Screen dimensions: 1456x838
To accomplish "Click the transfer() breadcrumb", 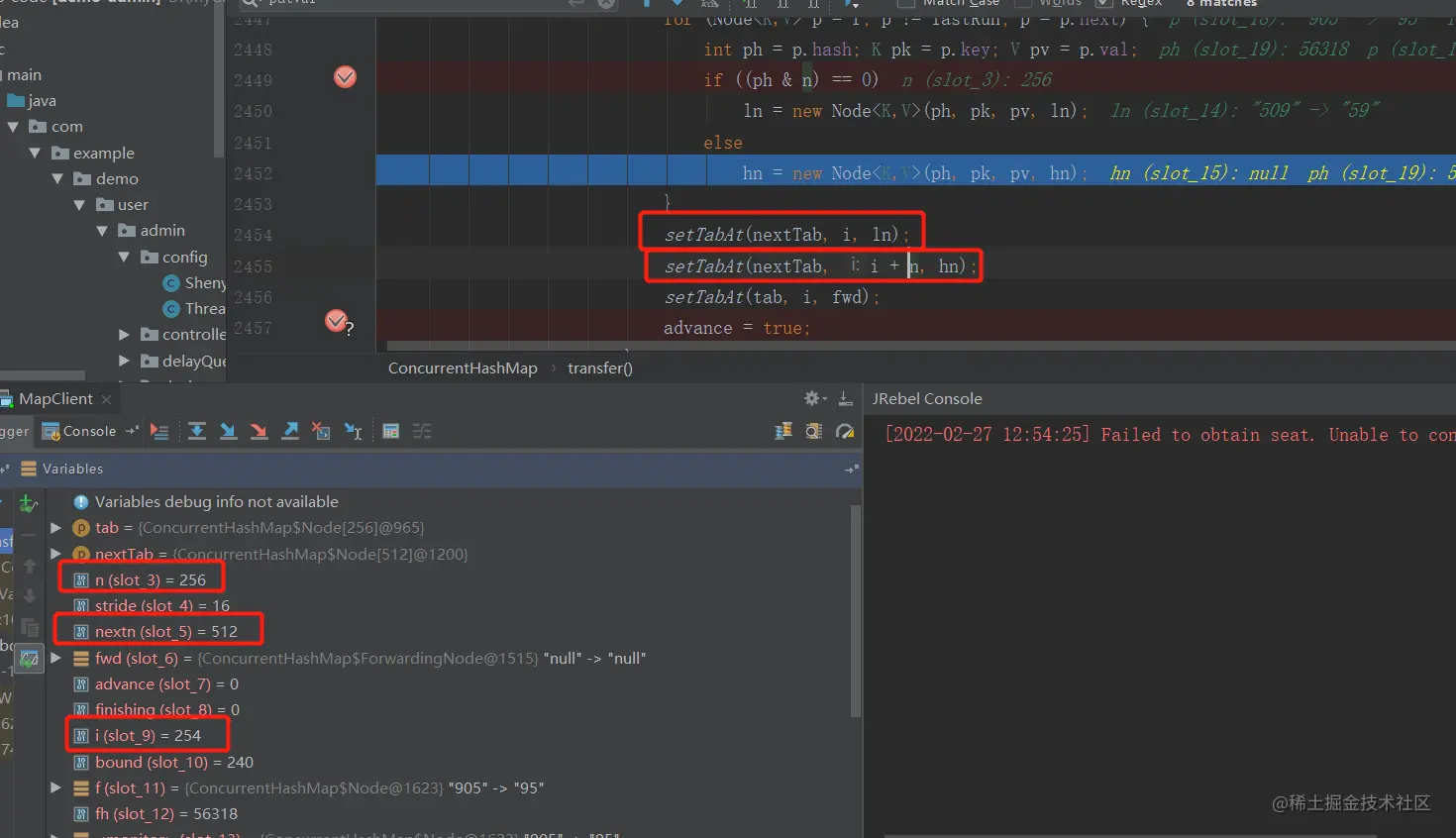I will pyautogui.click(x=600, y=367).
